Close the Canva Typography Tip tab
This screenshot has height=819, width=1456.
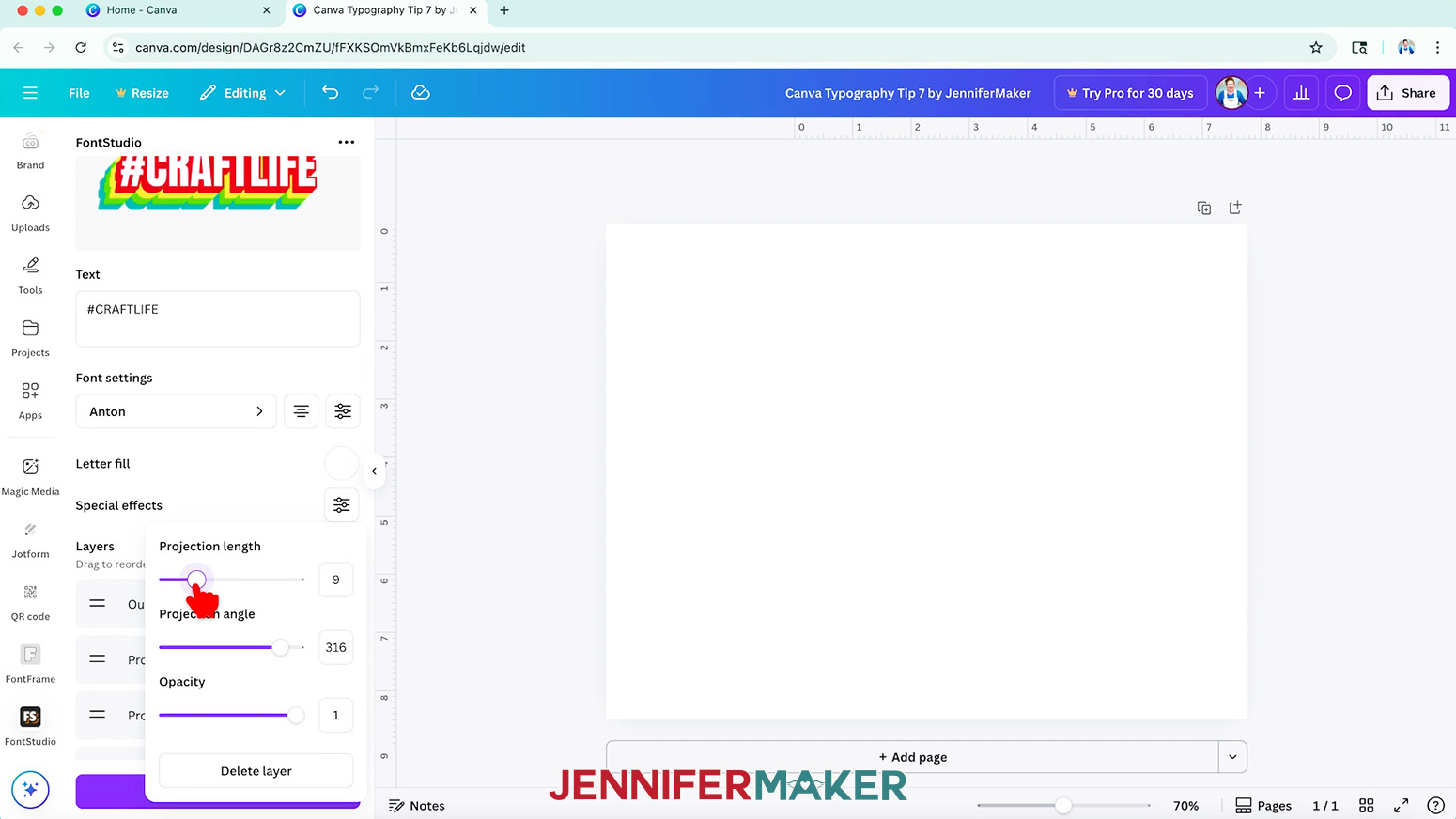(x=472, y=10)
